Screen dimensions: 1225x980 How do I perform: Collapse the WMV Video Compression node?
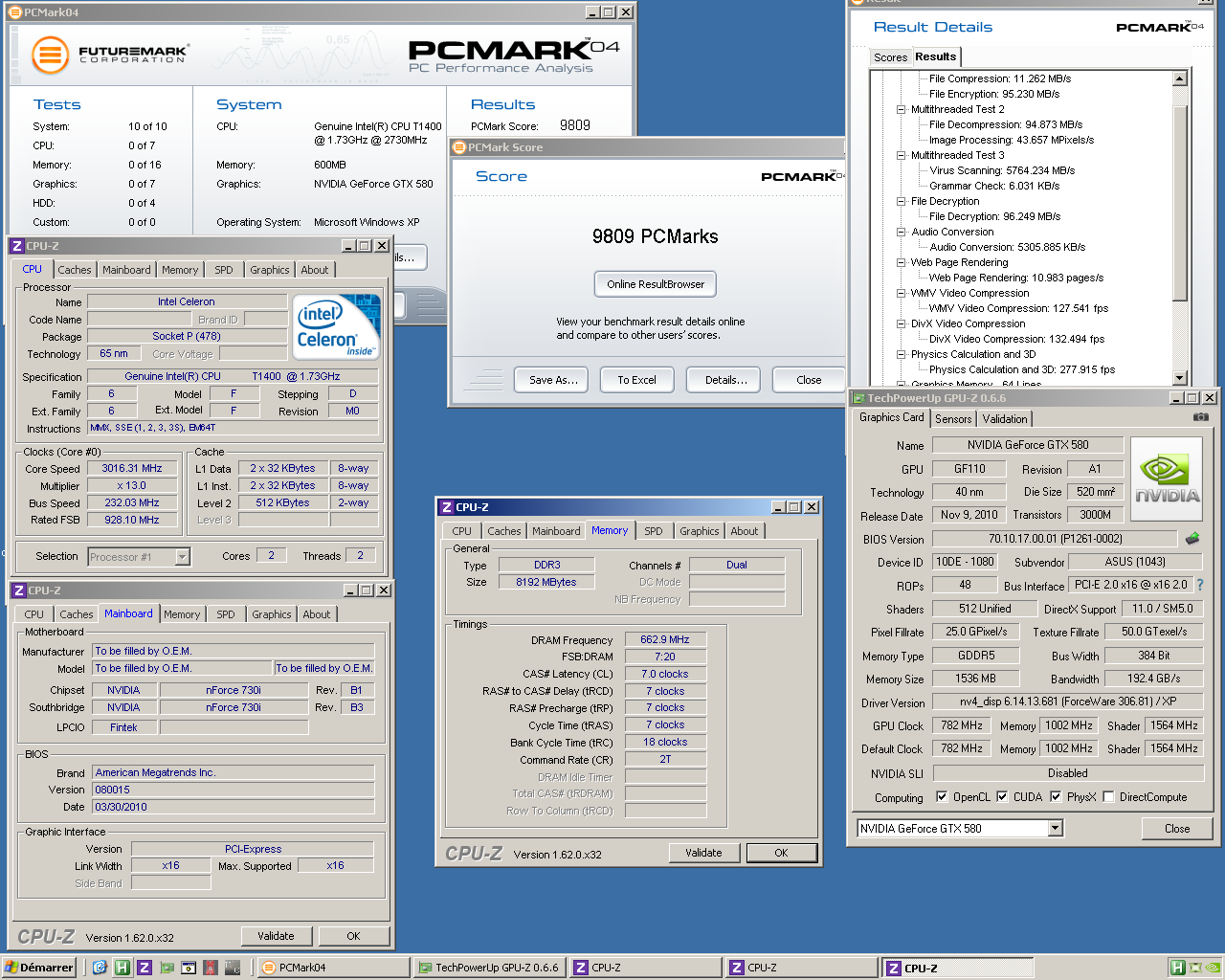(x=901, y=293)
